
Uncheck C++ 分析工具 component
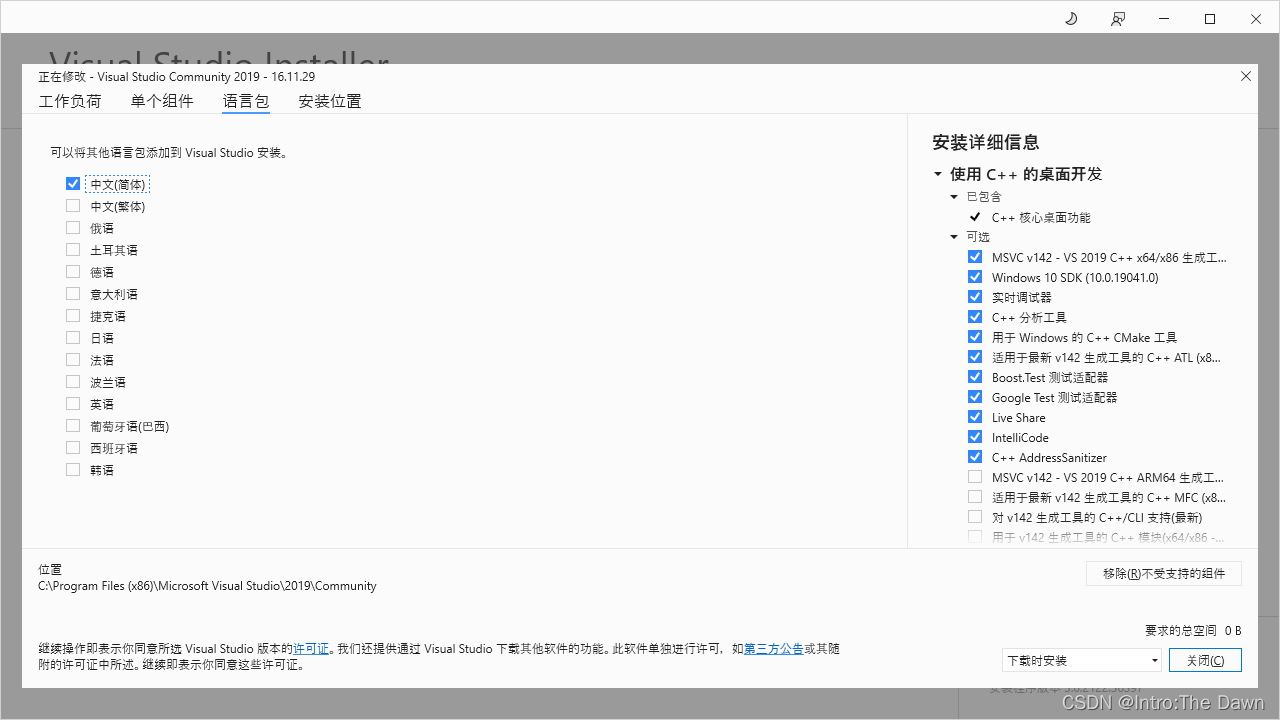tap(975, 317)
